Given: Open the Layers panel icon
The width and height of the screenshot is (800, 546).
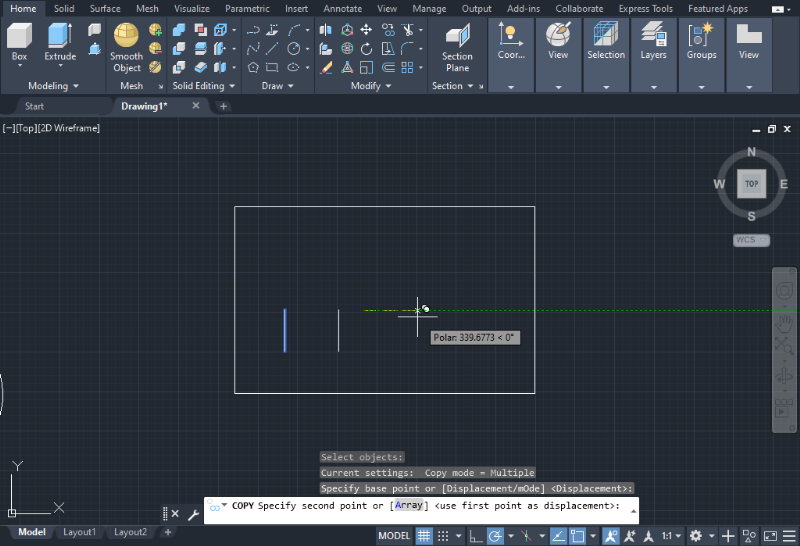Looking at the screenshot, I should [x=653, y=38].
